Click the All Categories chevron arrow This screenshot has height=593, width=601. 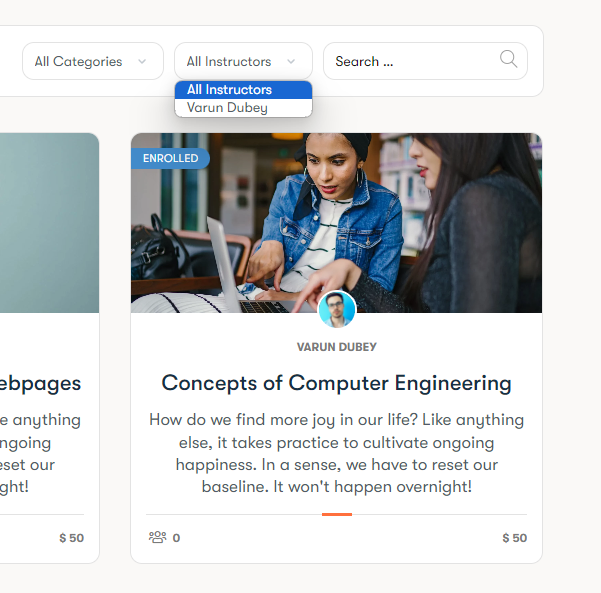(x=142, y=61)
